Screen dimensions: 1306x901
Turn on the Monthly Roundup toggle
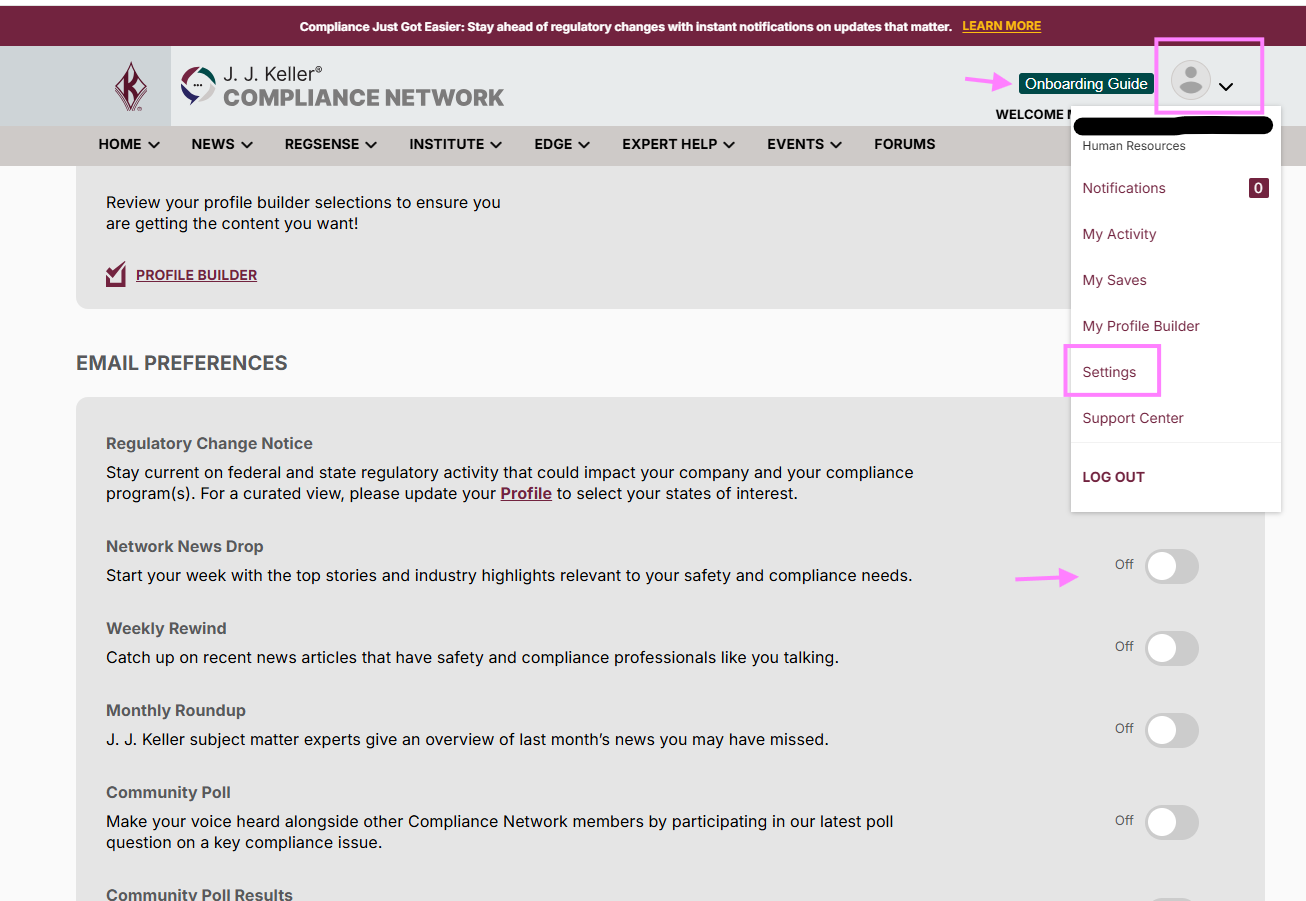pyautogui.click(x=1172, y=731)
